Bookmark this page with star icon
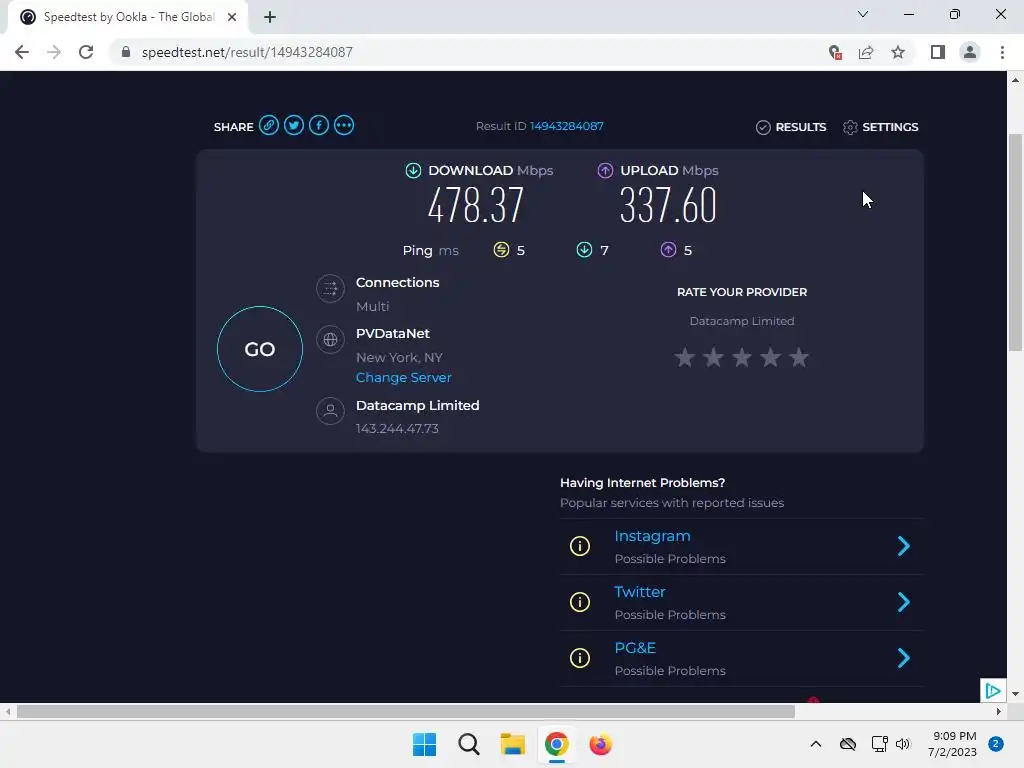Viewport: 1024px width, 768px height. tap(898, 52)
